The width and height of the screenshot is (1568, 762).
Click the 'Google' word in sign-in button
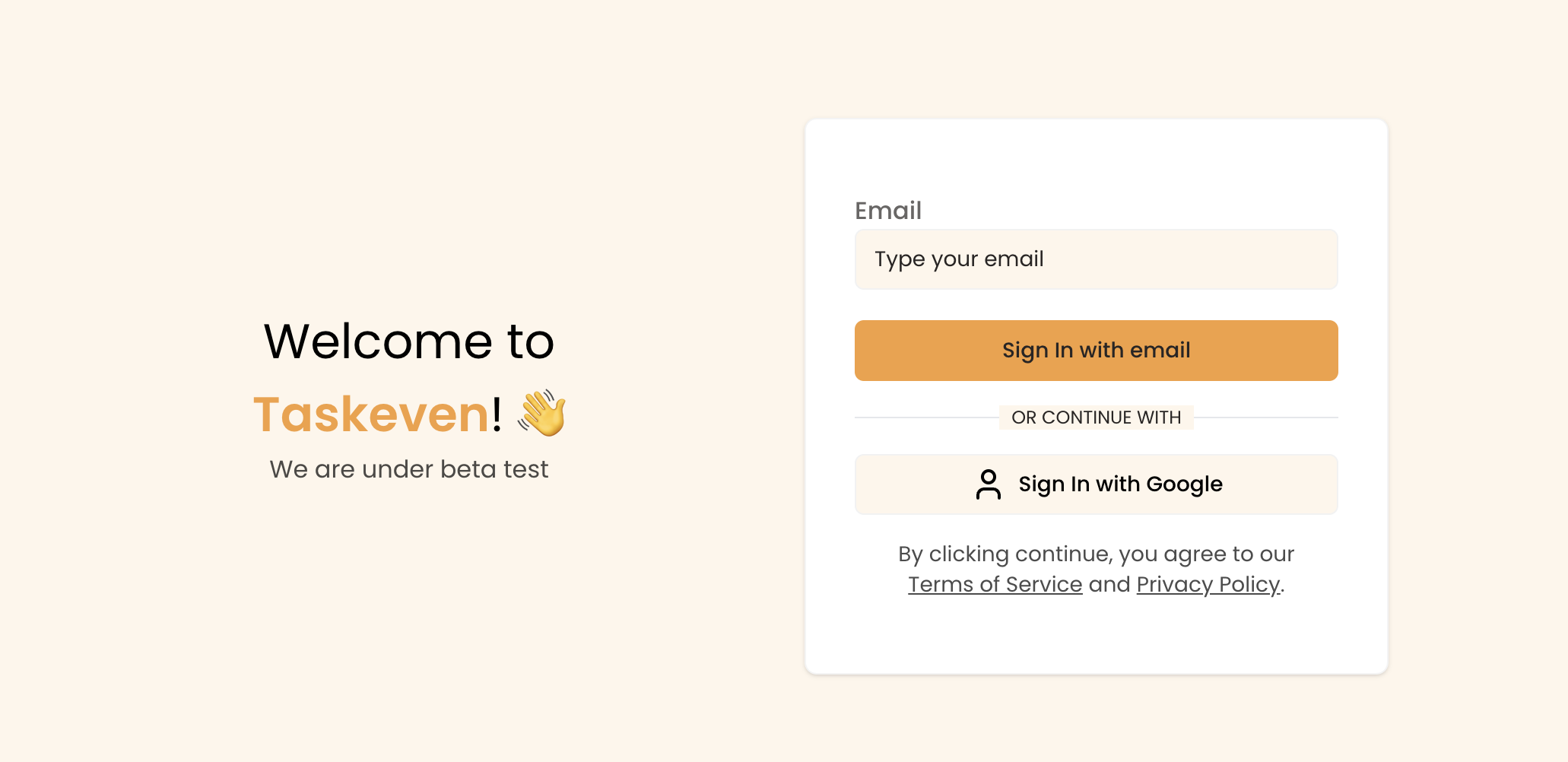(x=1184, y=484)
